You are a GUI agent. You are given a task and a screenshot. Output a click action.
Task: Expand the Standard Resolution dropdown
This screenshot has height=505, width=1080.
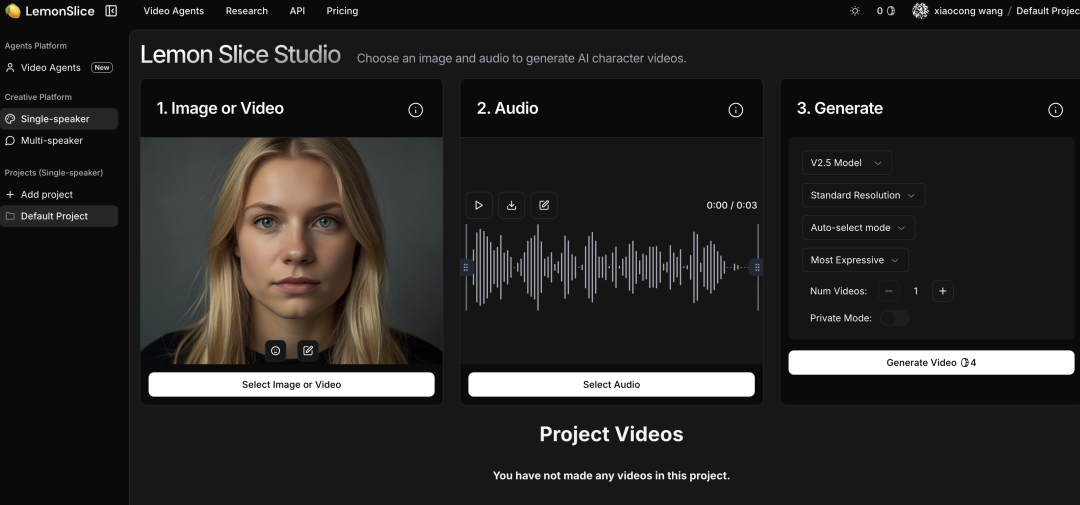[862, 195]
